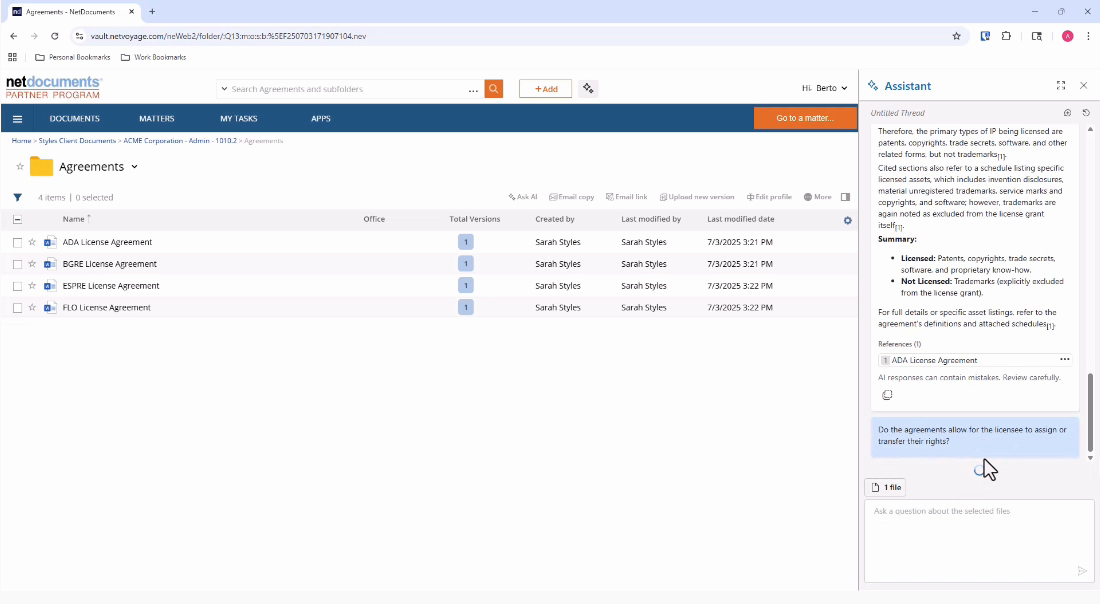
Task: Go to Home breadcrumb link
Action: tap(21, 141)
